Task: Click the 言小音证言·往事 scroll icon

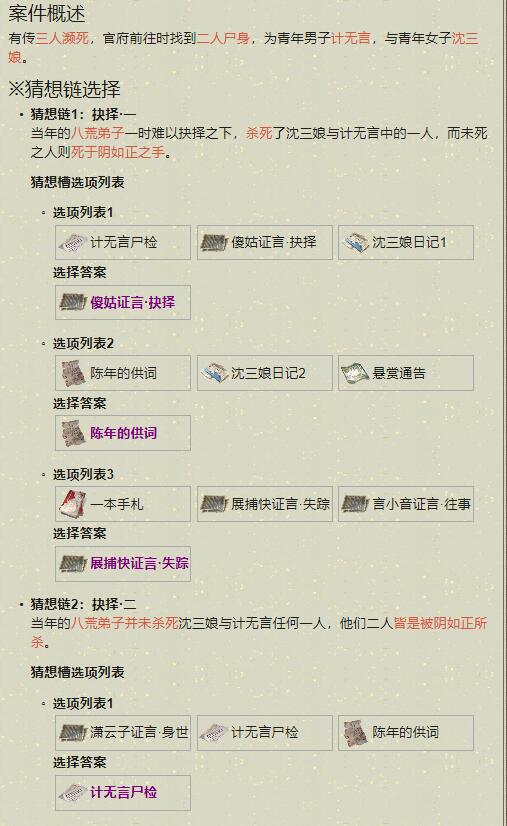Action: (x=355, y=504)
